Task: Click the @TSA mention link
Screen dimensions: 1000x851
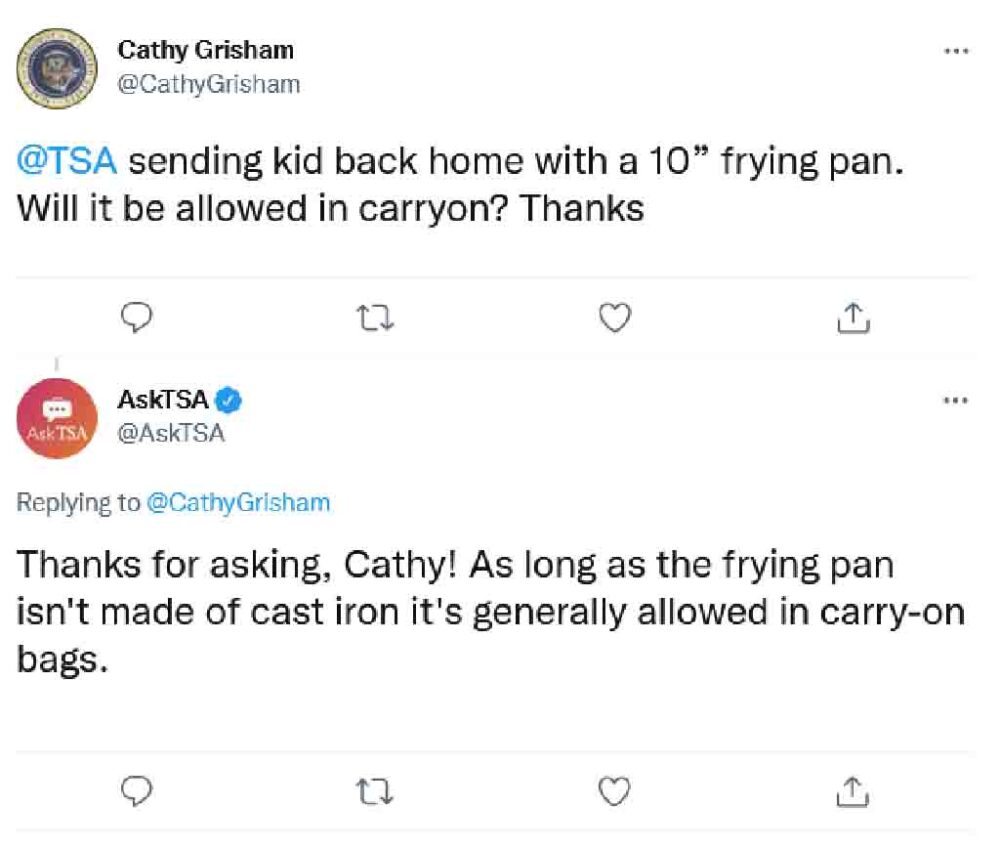Action: [x=68, y=161]
